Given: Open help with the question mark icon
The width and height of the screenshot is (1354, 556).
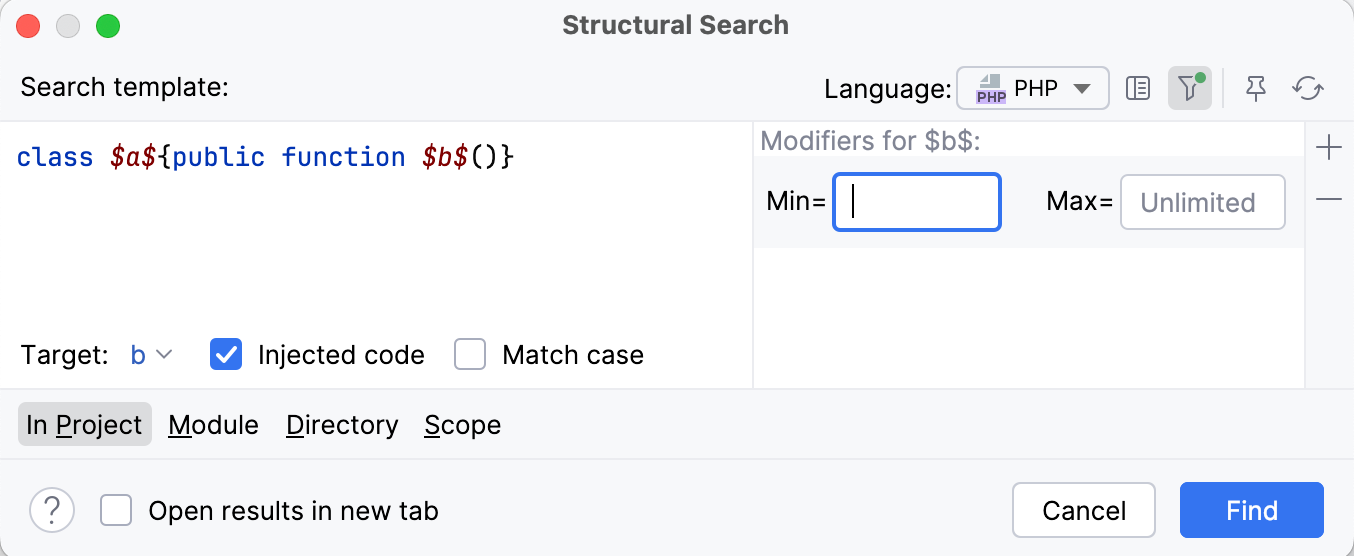Looking at the screenshot, I should (x=52, y=511).
